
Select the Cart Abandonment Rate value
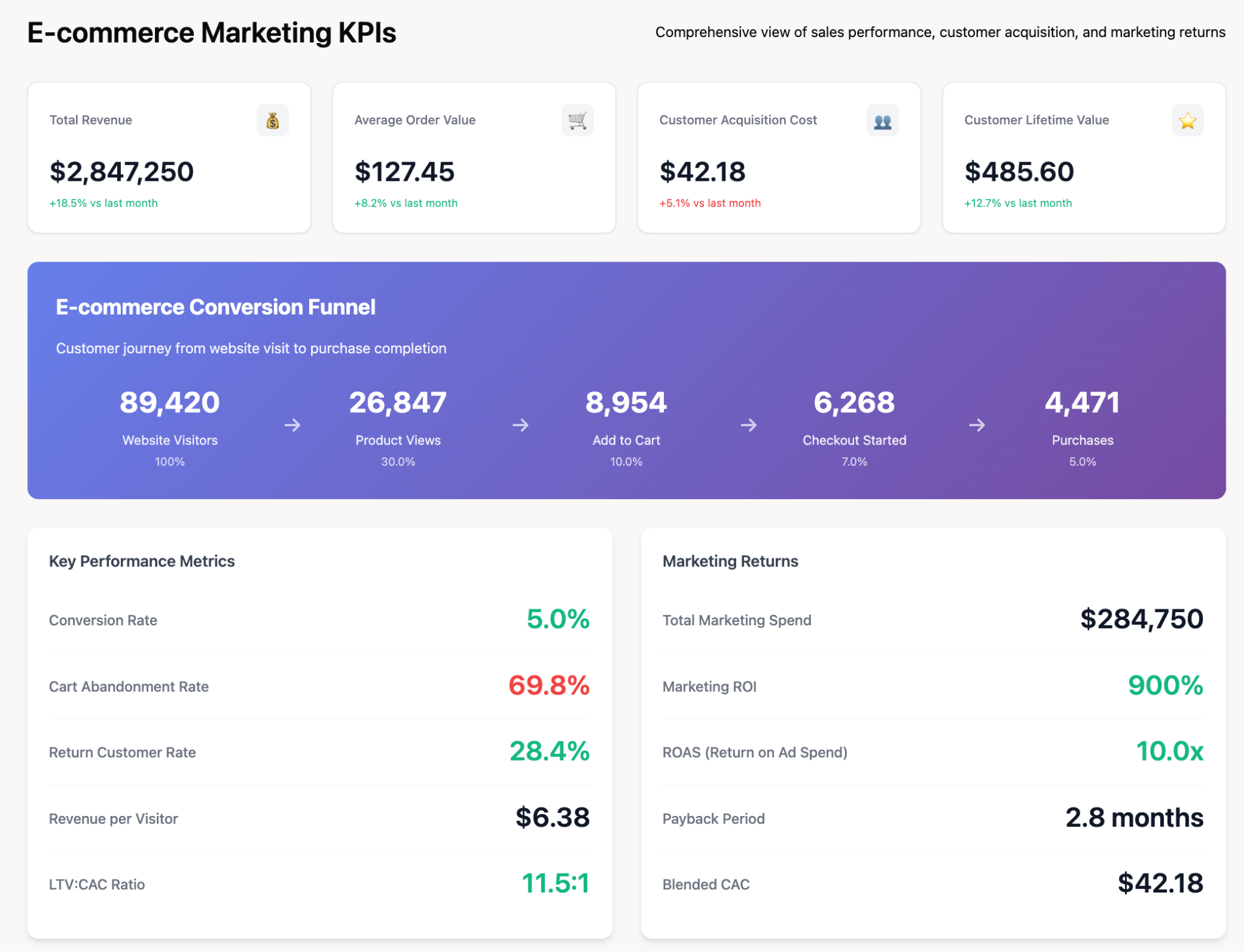[549, 686]
